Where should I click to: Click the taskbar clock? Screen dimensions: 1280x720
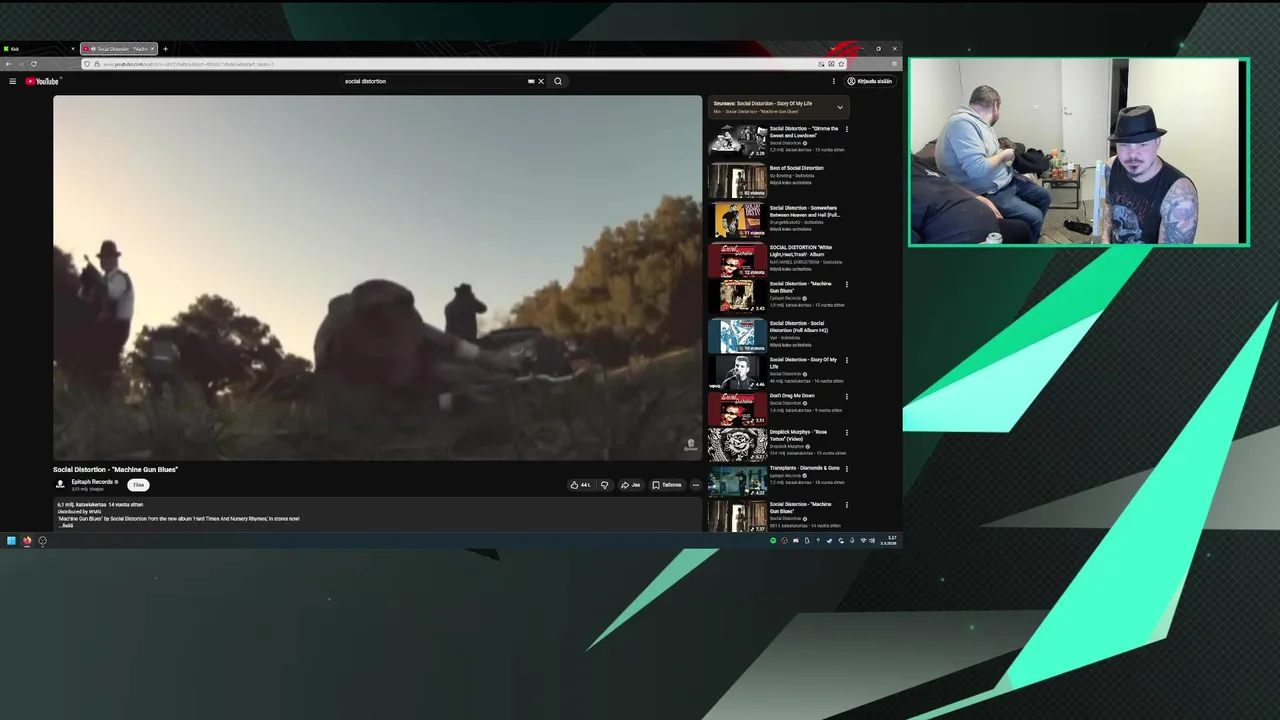pyautogui.click(x=890, y=540)
